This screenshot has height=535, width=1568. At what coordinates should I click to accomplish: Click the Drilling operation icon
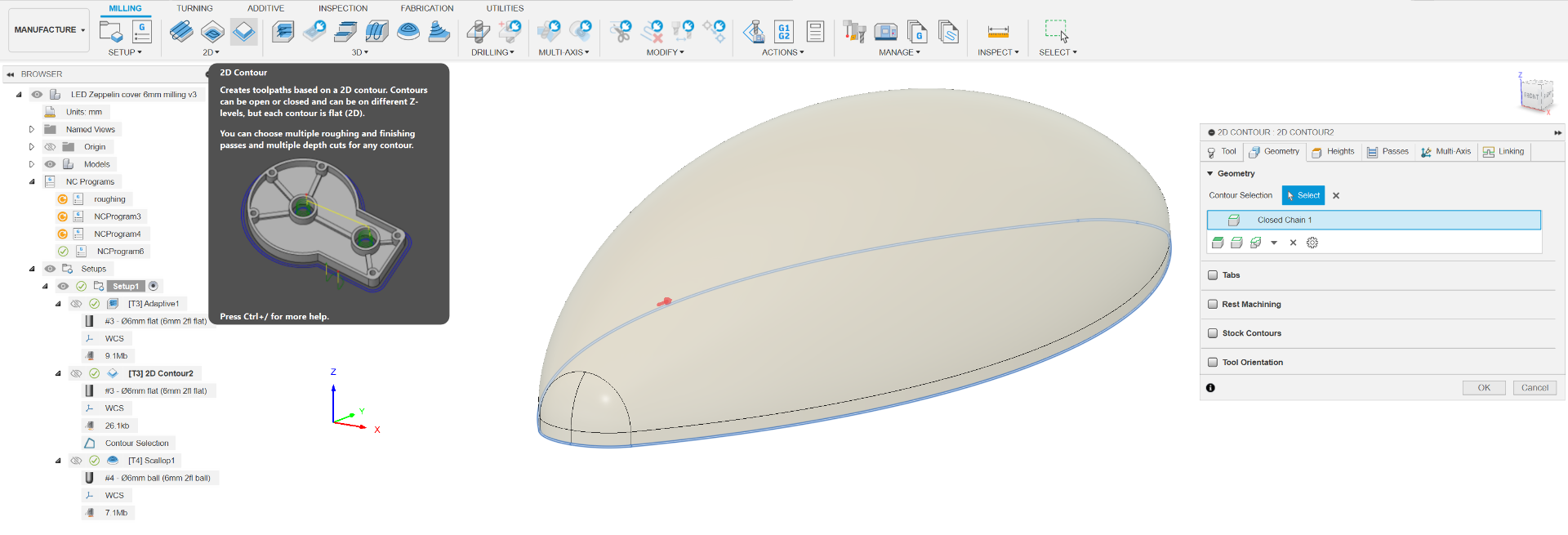click(x=478, y=32)
